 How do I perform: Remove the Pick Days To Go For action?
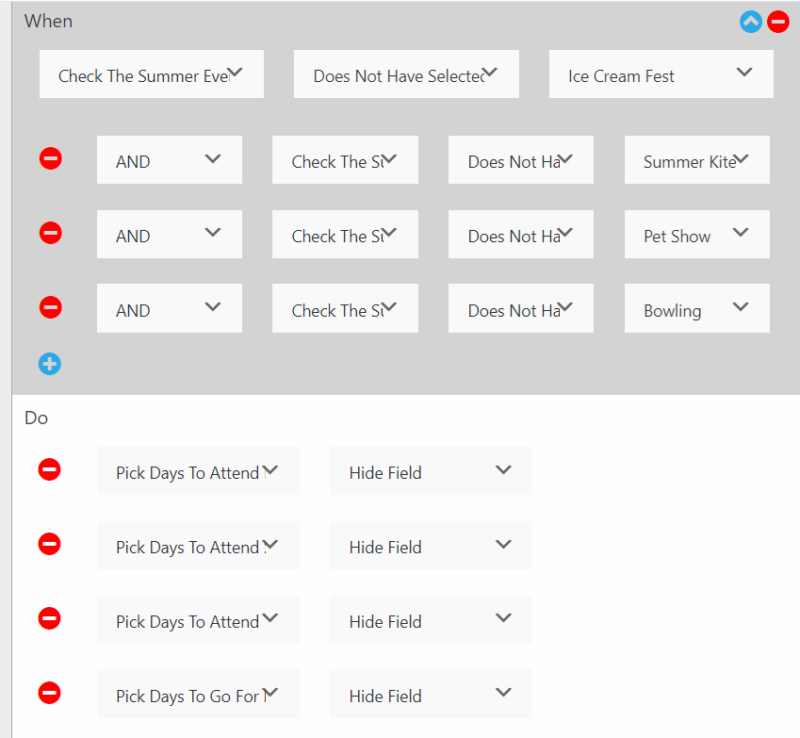click(50, 693)
